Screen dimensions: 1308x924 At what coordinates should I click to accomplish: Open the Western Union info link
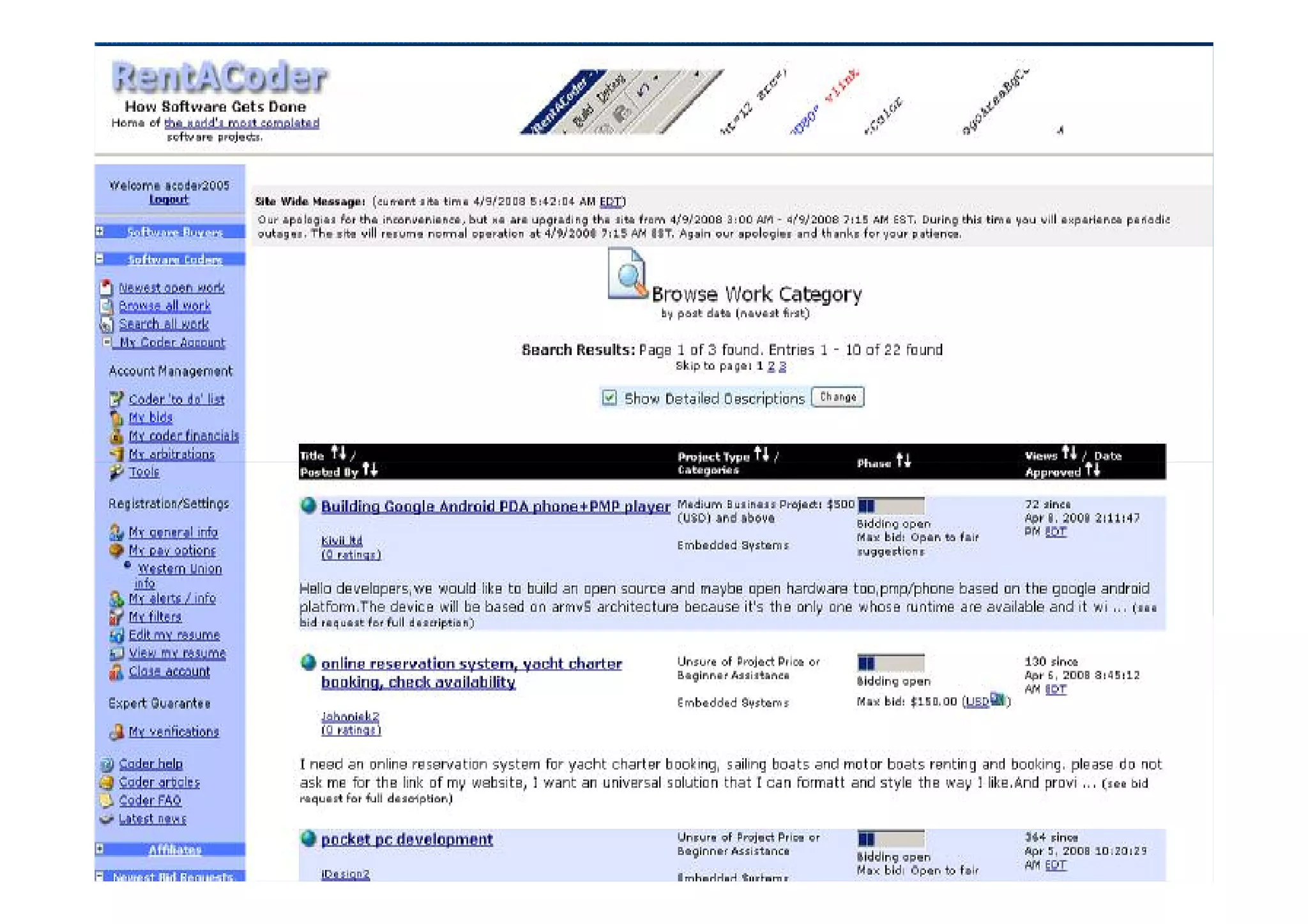pos(178,575)
